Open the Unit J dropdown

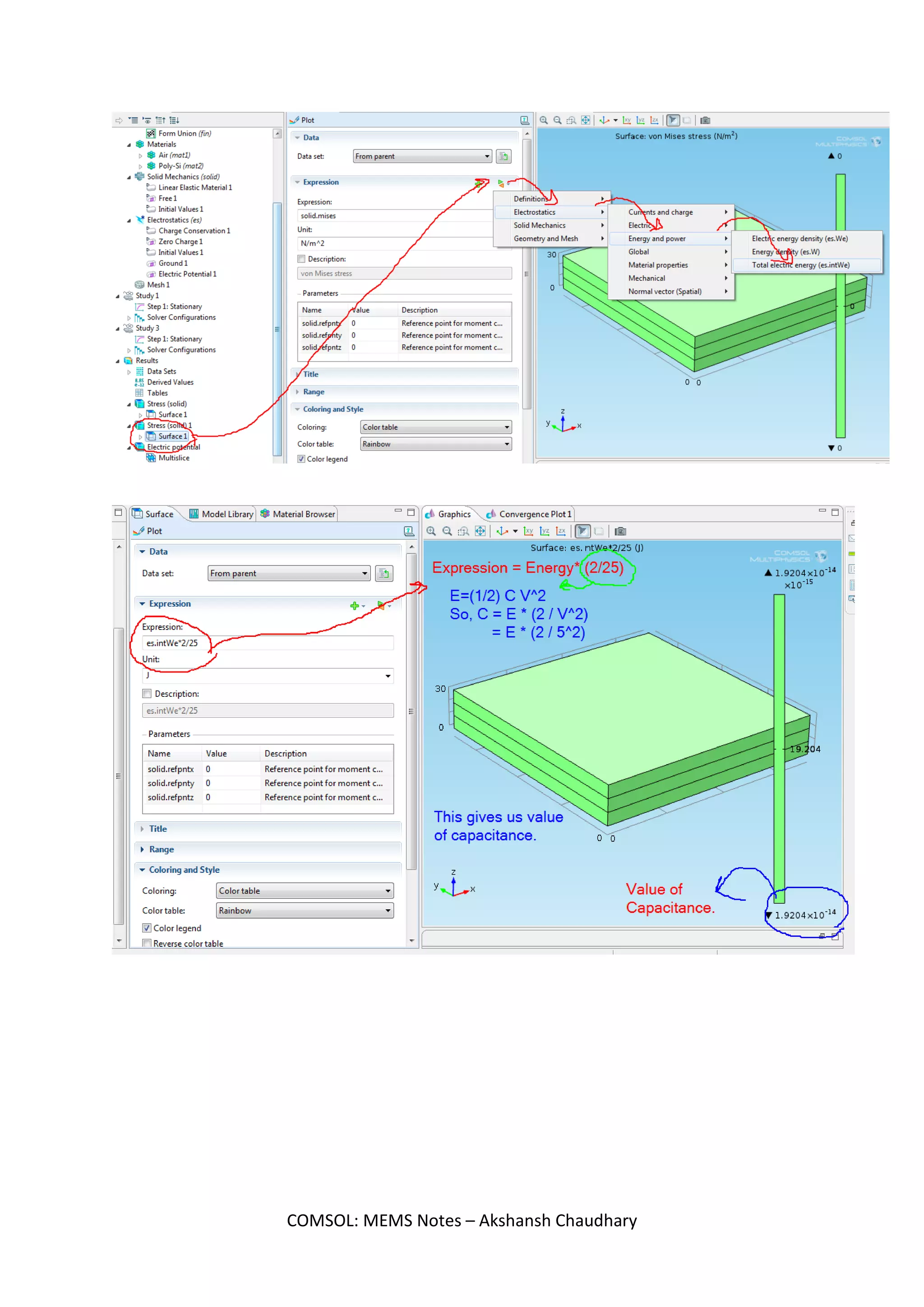click(268, 676)
